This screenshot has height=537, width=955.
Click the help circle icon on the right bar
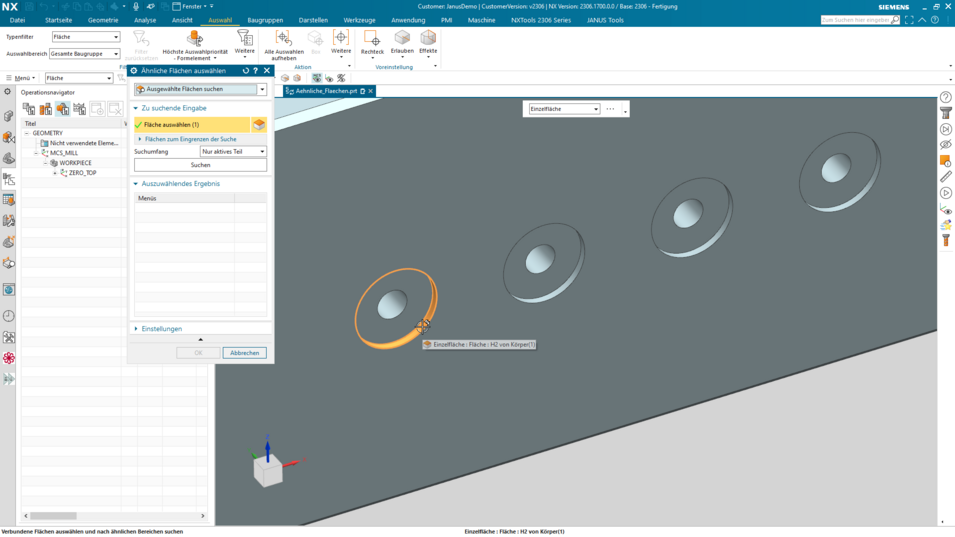(x=945, y=97)
